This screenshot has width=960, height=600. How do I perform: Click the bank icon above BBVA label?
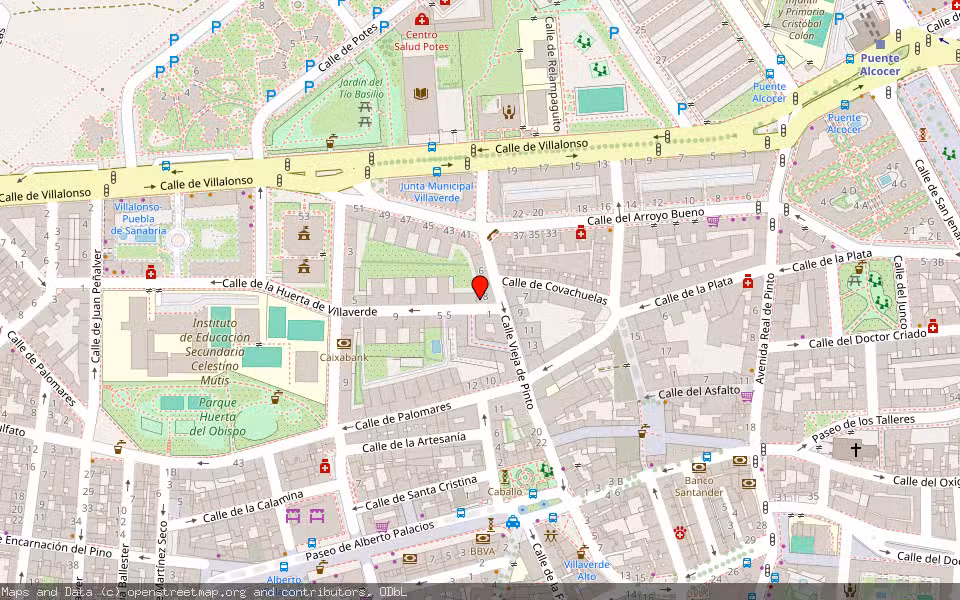(x=482, y=539)
